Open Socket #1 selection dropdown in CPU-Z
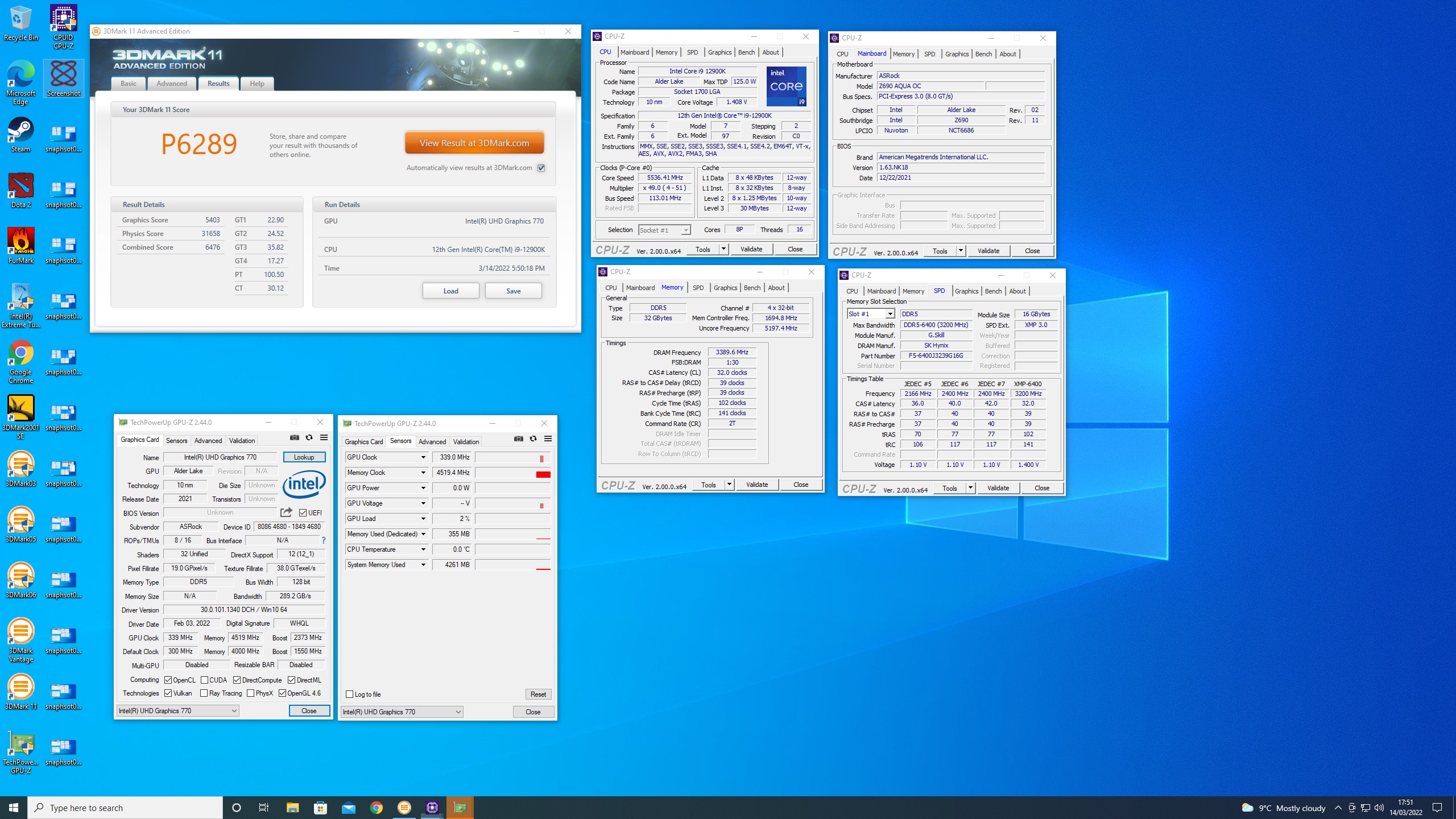This screenshot has height=819, width=1456. (x=664, y=230)
